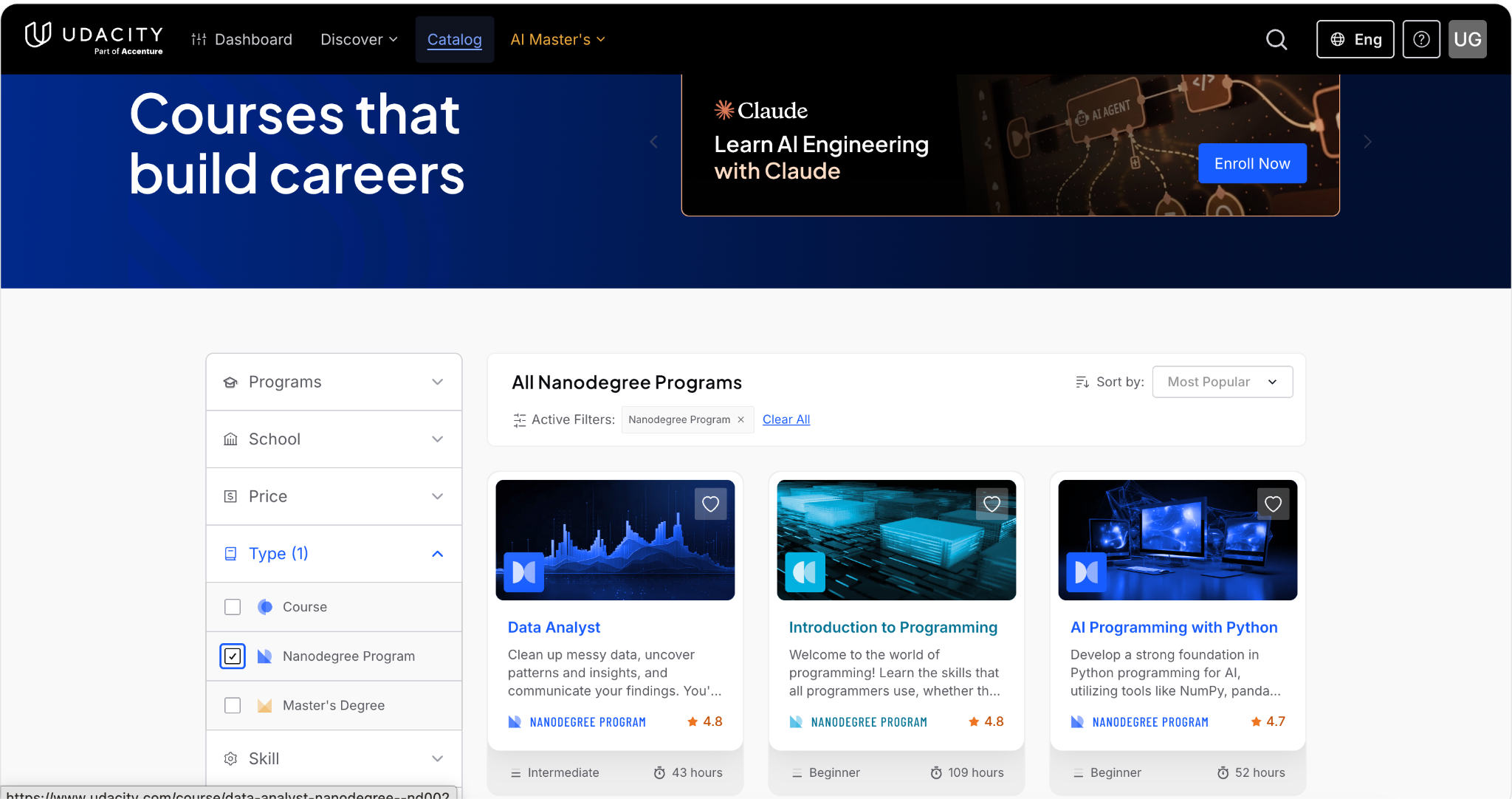1512x799 pixels.
Task: Click the 4.7 star rating
Action: pos(1268,721)
